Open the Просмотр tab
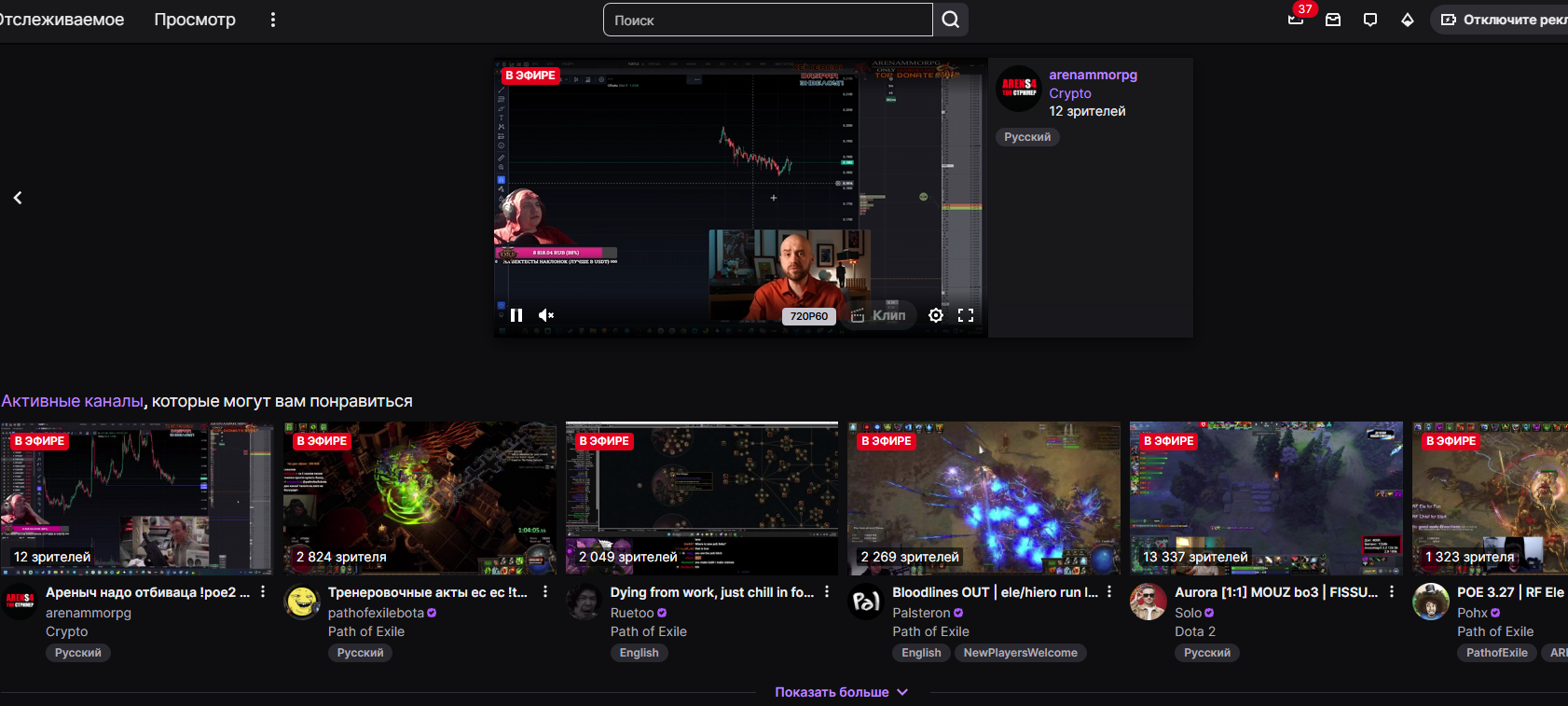 click(195, 20)
